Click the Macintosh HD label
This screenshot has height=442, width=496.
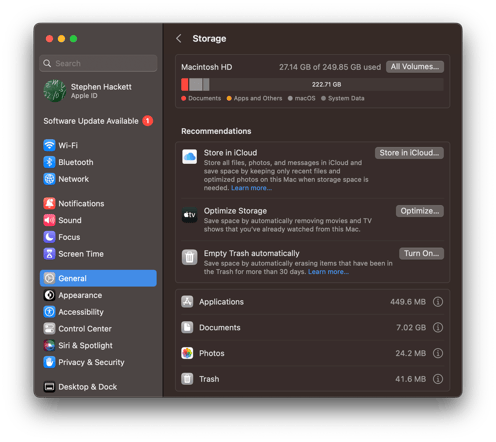(x=207, y=67)
